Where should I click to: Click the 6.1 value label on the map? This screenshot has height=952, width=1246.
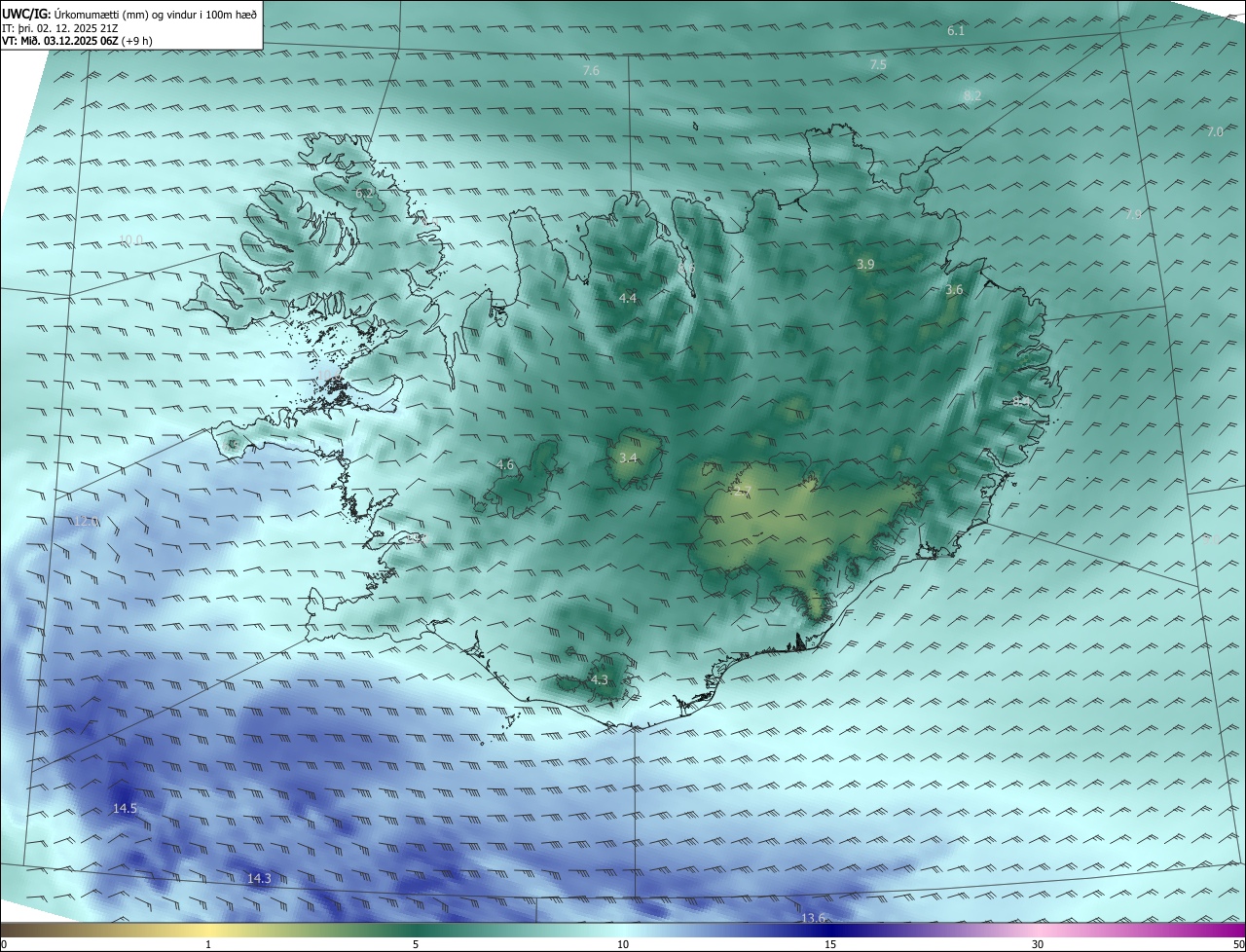[x=956, y=31]
